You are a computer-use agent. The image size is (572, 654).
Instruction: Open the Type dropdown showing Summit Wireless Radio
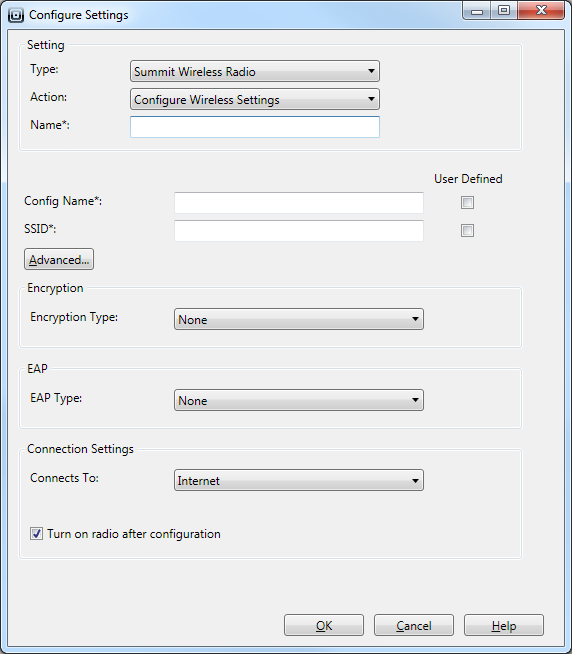tap(255, 71)
